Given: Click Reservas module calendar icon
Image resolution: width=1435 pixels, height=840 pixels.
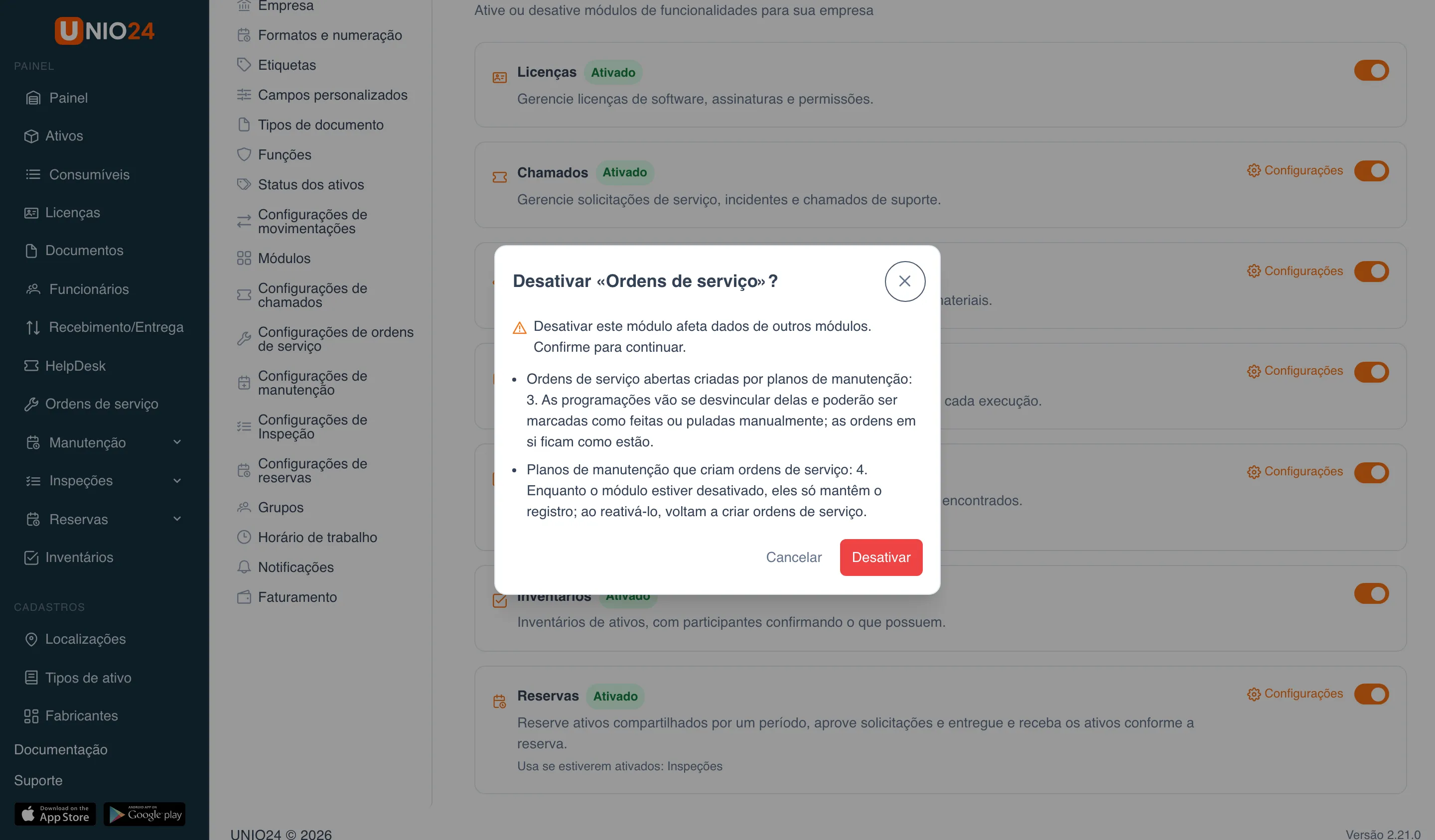Looking at the screenshot, I should pyautogui.click(x=499, y=701).
